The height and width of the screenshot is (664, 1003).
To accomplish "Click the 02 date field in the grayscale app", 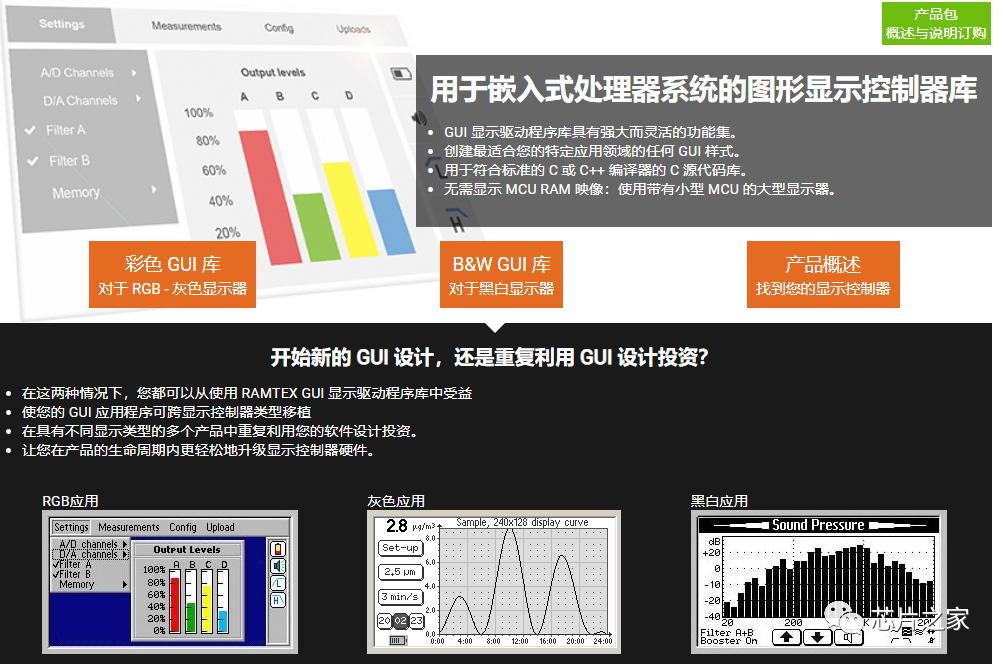I will (x=401, y=620).
